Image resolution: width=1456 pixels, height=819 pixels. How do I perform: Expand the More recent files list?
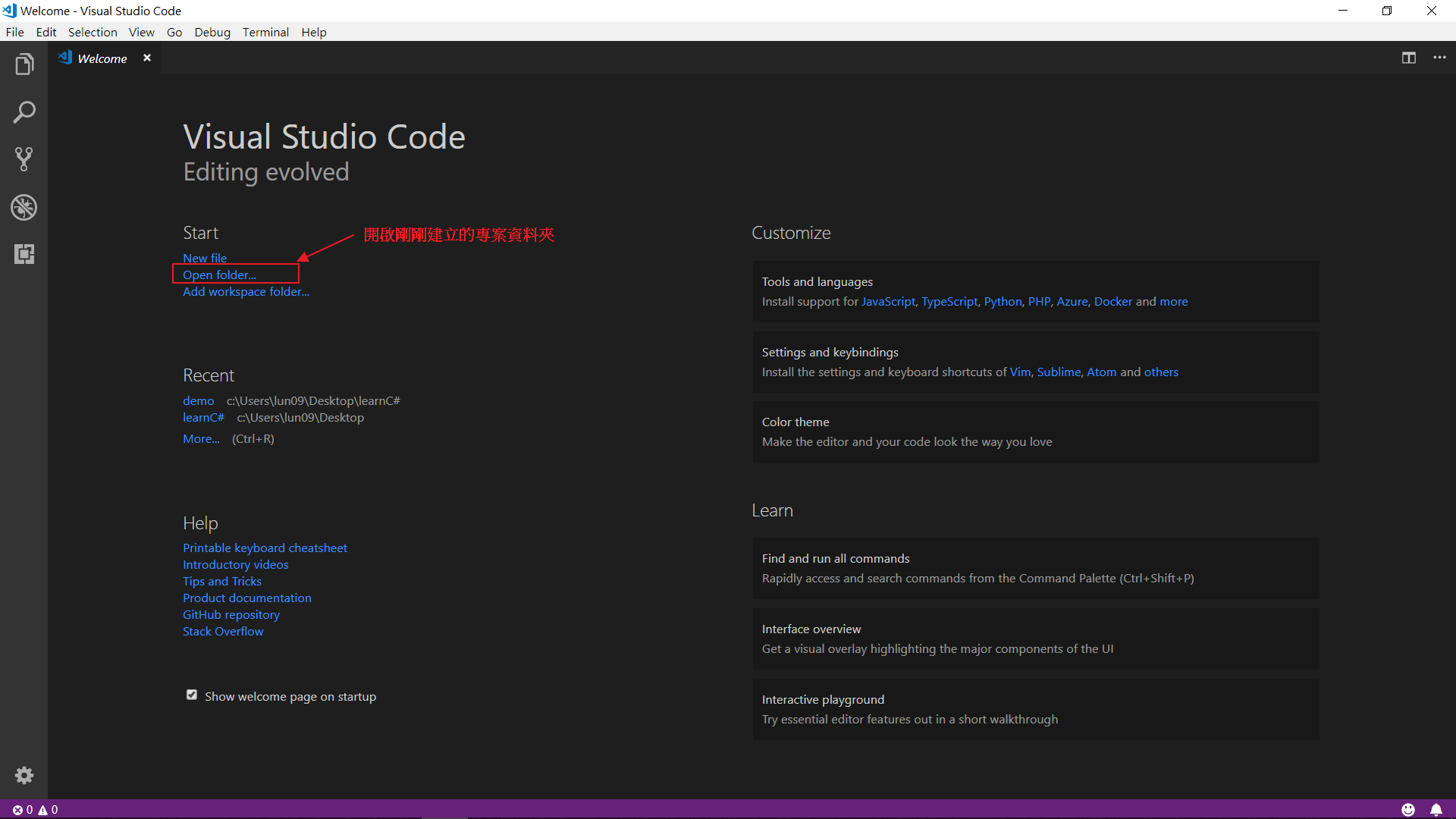(x=200, y=438)
